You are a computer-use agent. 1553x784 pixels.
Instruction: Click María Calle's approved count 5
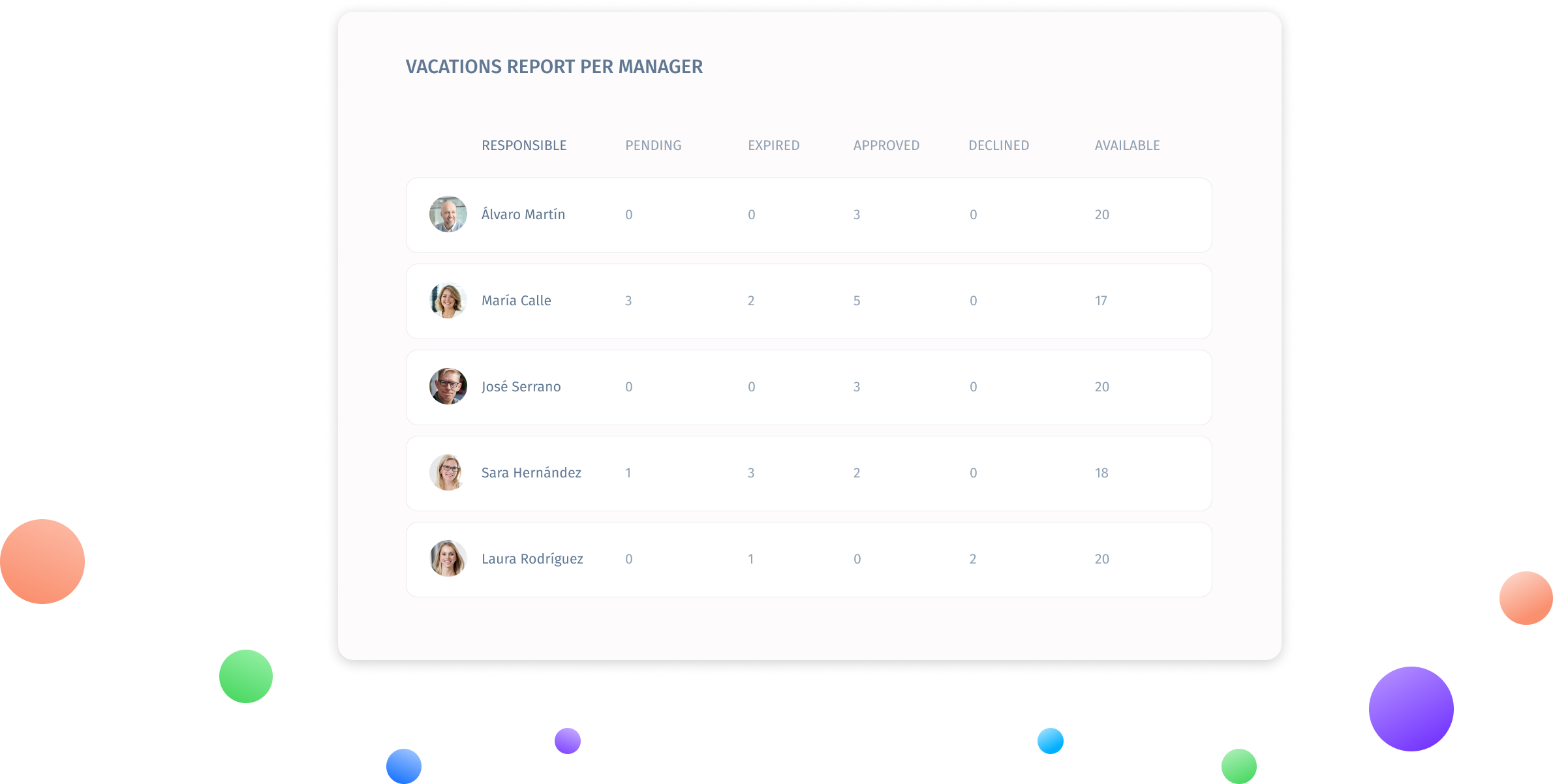tap(857, 301)
